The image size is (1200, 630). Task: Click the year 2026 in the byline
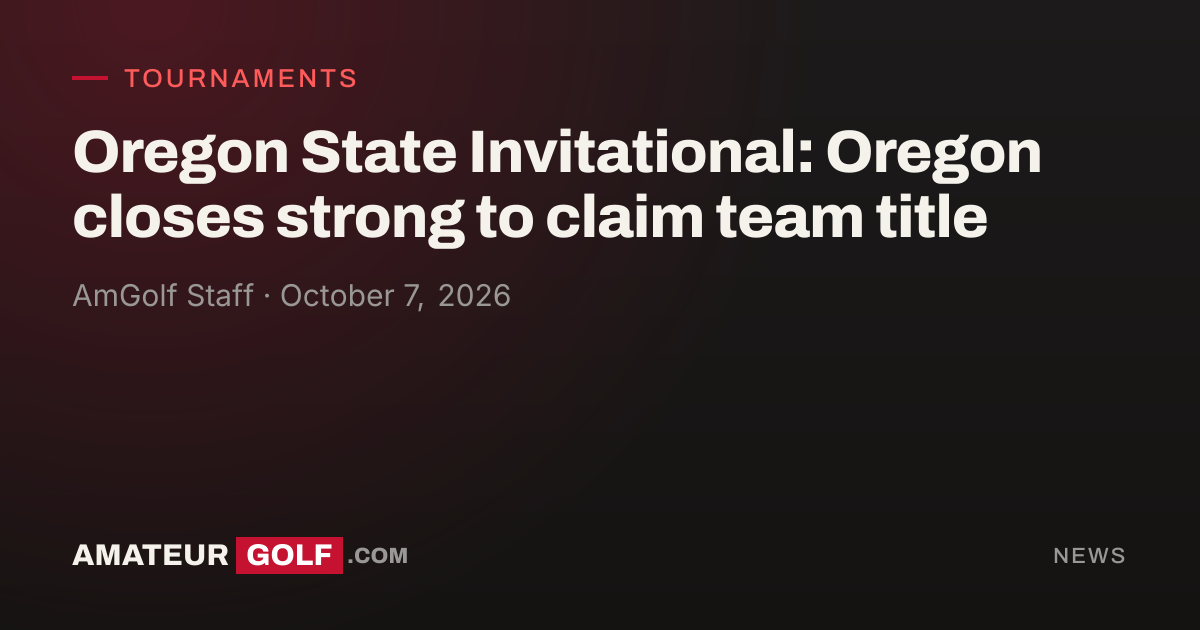point(474,296)
